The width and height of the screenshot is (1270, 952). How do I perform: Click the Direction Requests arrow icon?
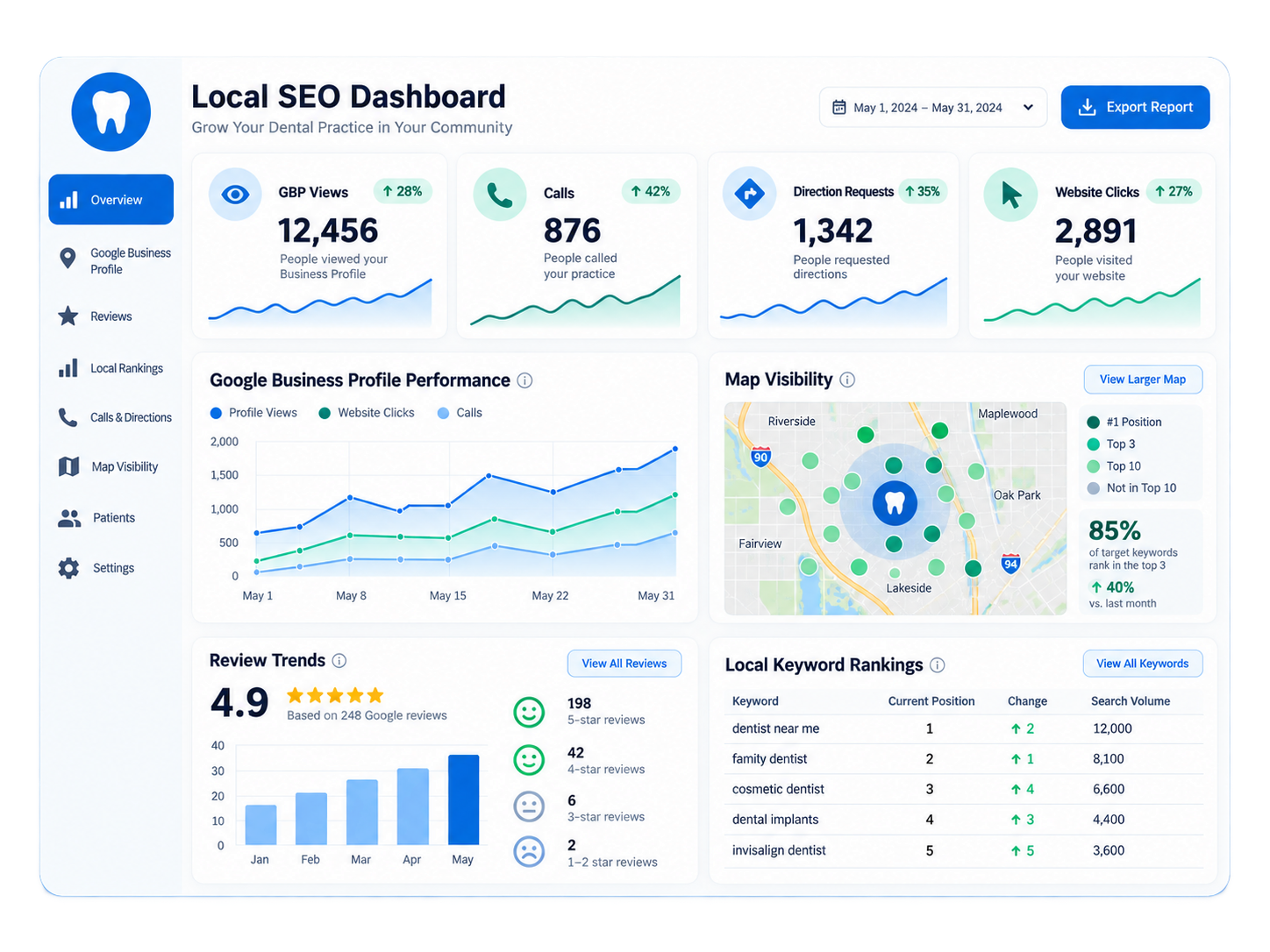[749, 193]
